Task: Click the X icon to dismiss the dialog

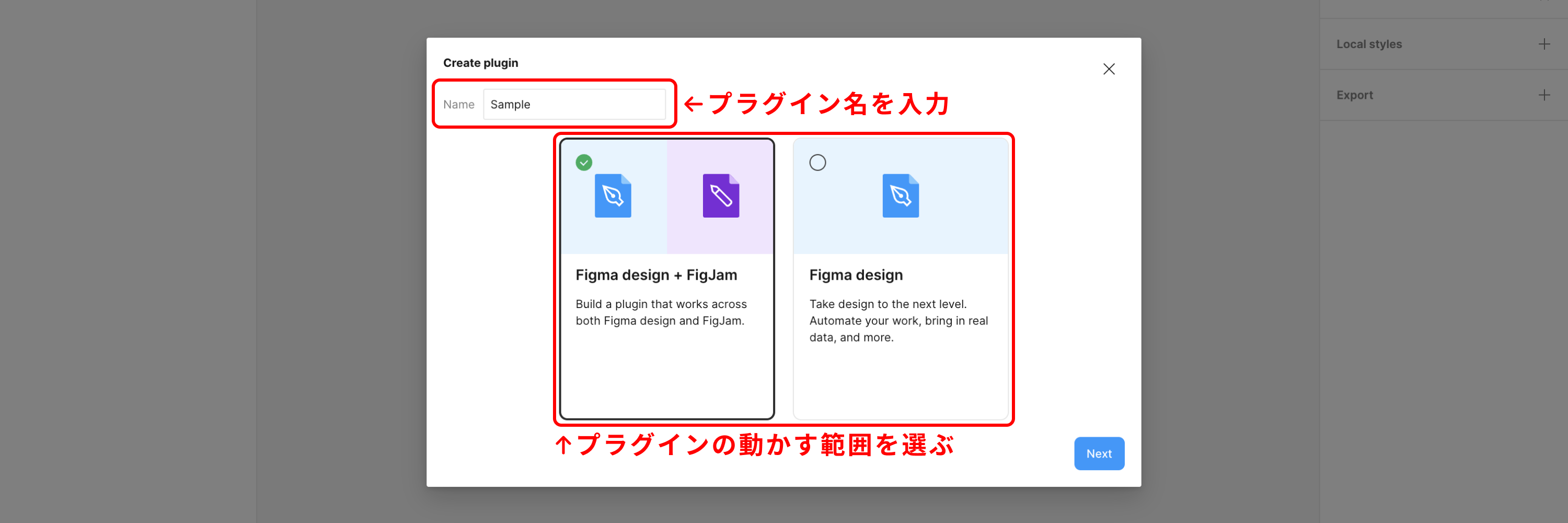Action: coord(1109,69)
